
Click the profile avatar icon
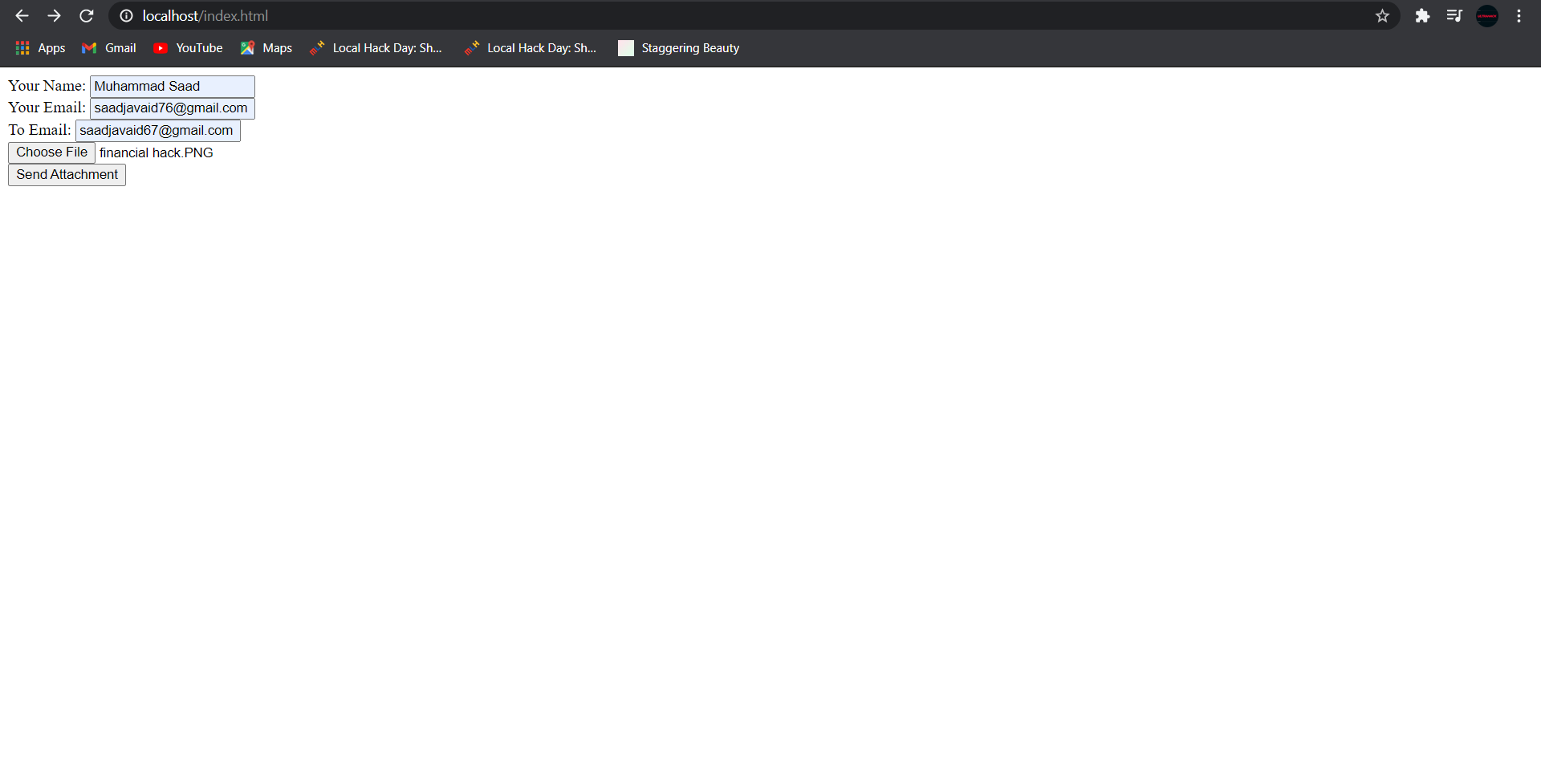(x=1486, y=15)
